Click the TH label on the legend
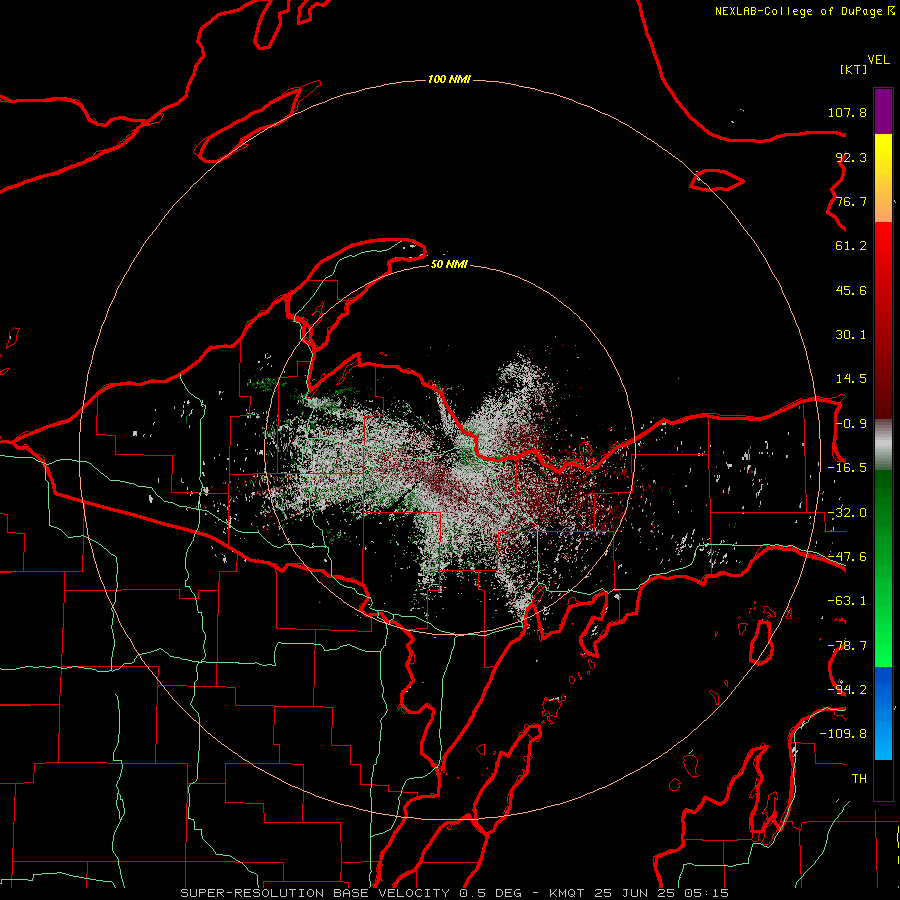Image resolution: width=900 pixels, height=900 pixels. pyautogui.click(x=859, y=779)
